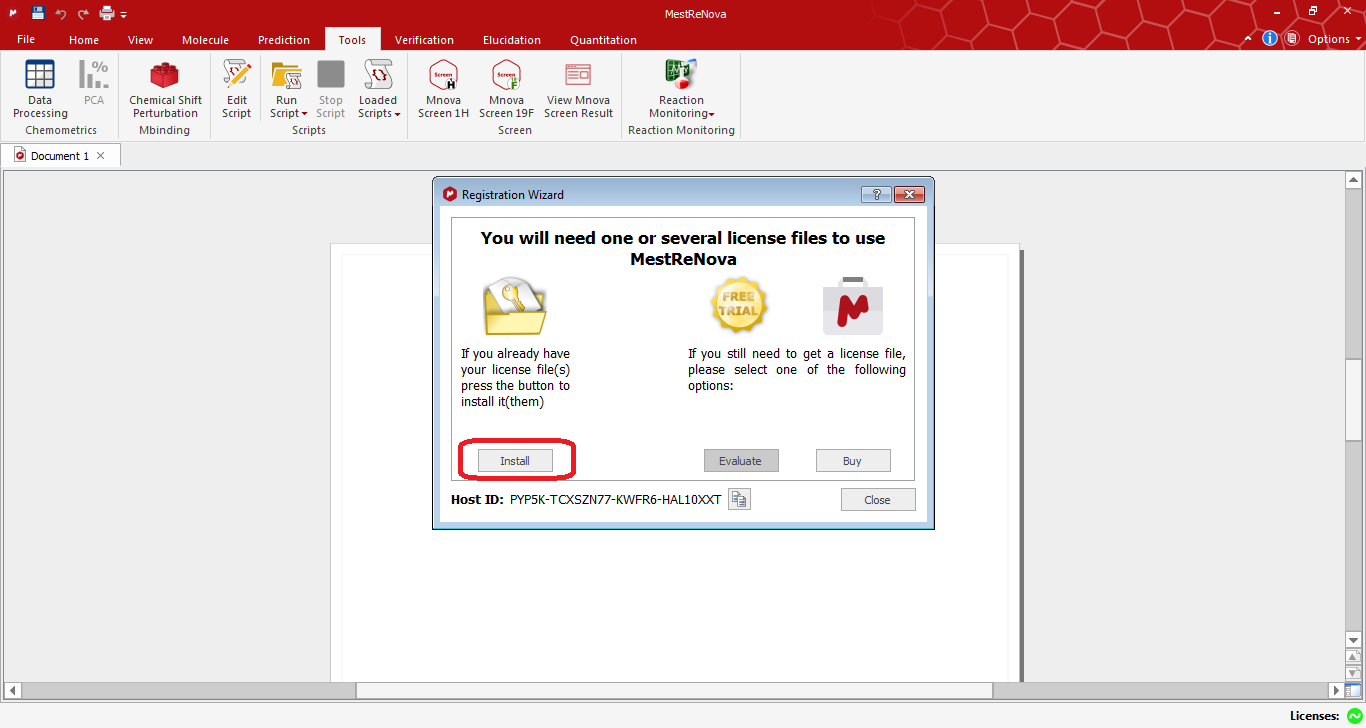
Task: Click the Edit Script icon
Action: click(237, 88)
